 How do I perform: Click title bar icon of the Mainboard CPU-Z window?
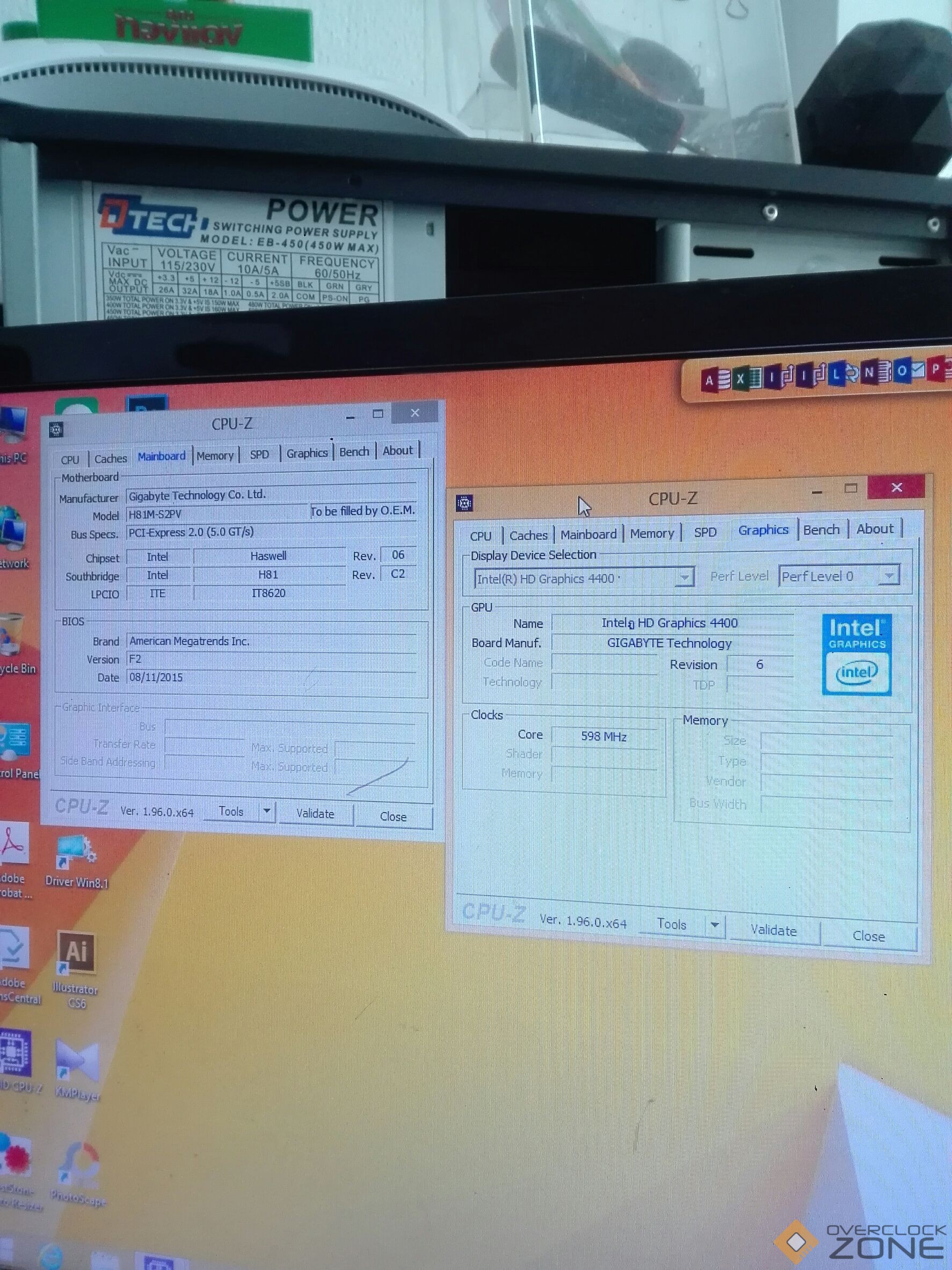56,429
